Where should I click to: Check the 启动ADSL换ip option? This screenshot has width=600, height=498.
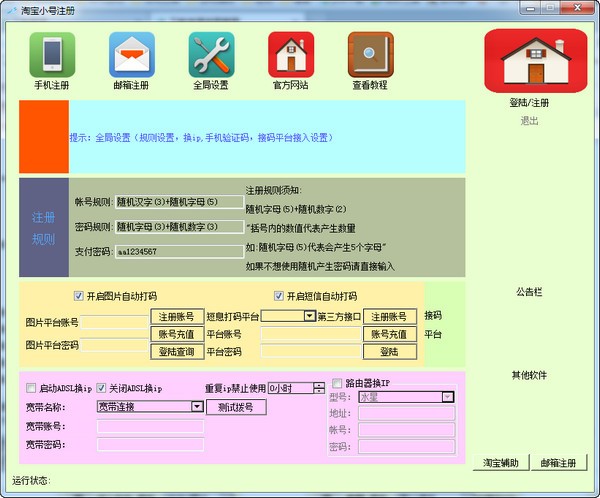click(31, 388)
